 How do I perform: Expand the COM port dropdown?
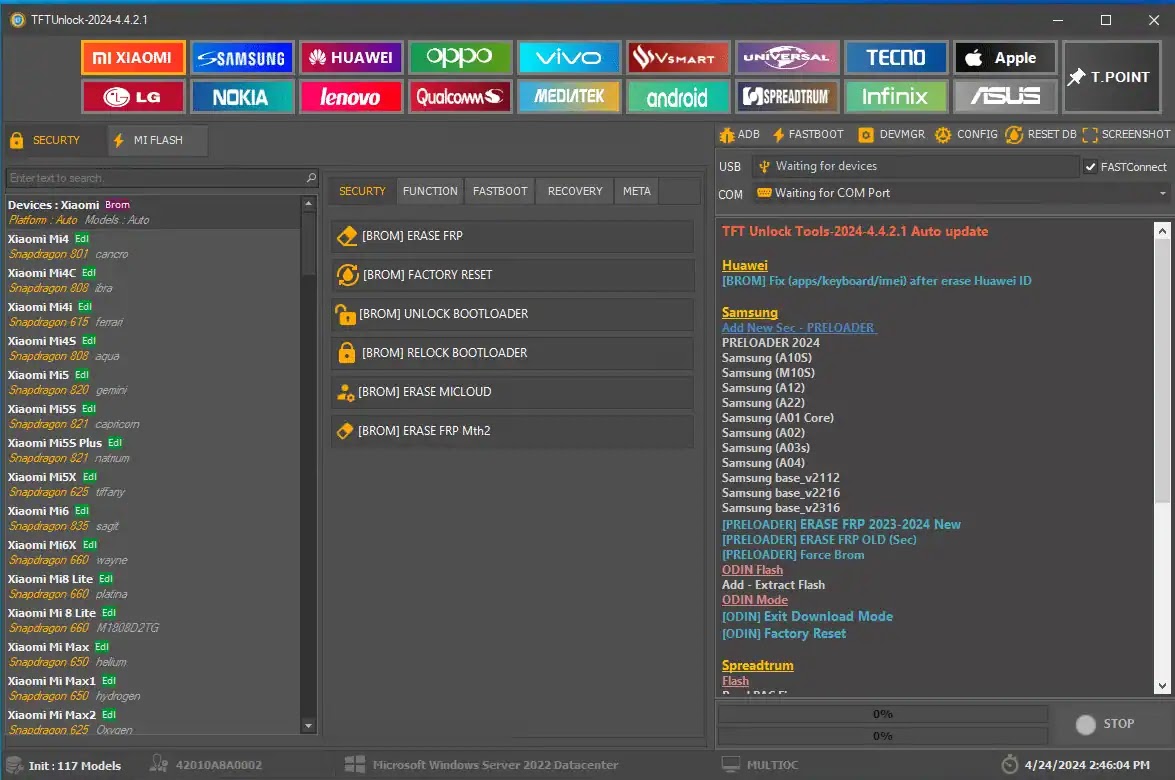(x=1162, y=193)
